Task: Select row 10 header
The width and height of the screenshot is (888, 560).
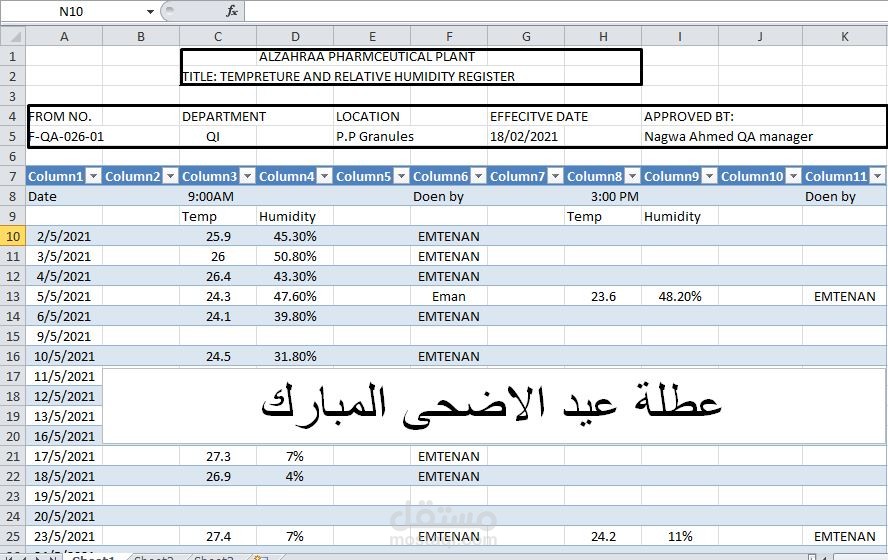Action: [12, 236]
